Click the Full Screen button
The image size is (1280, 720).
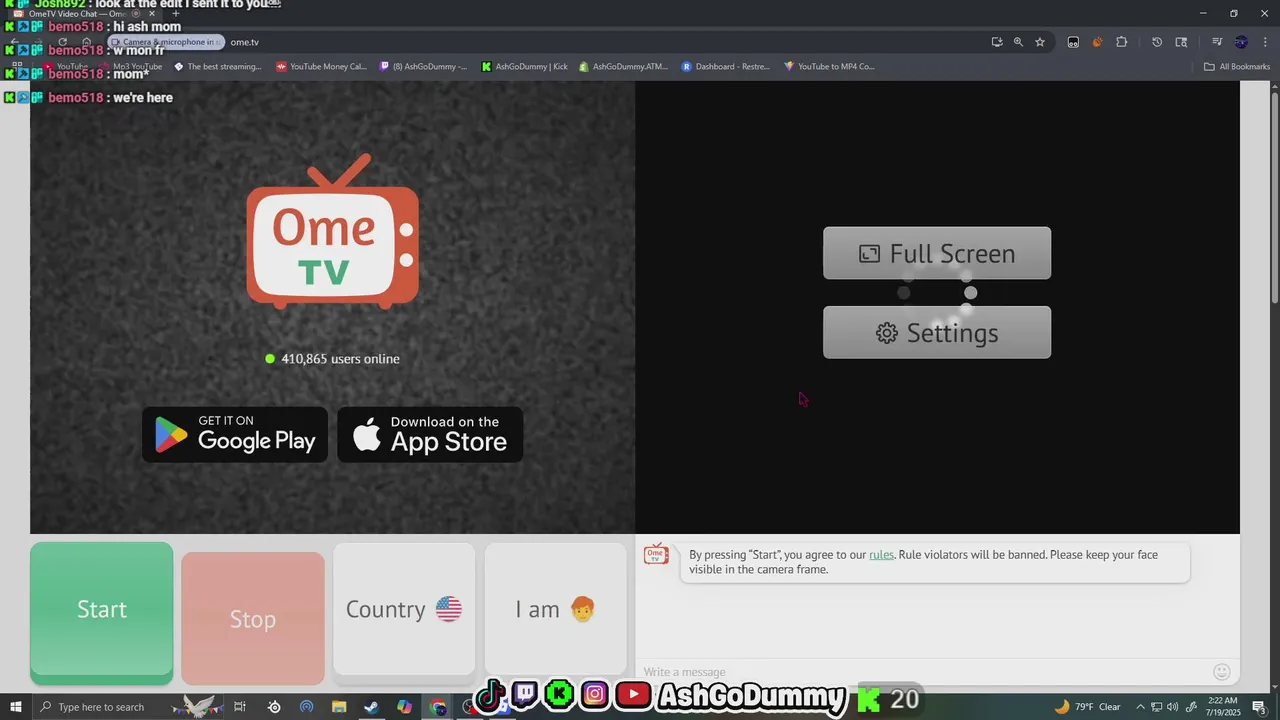[x=937, y=253]
